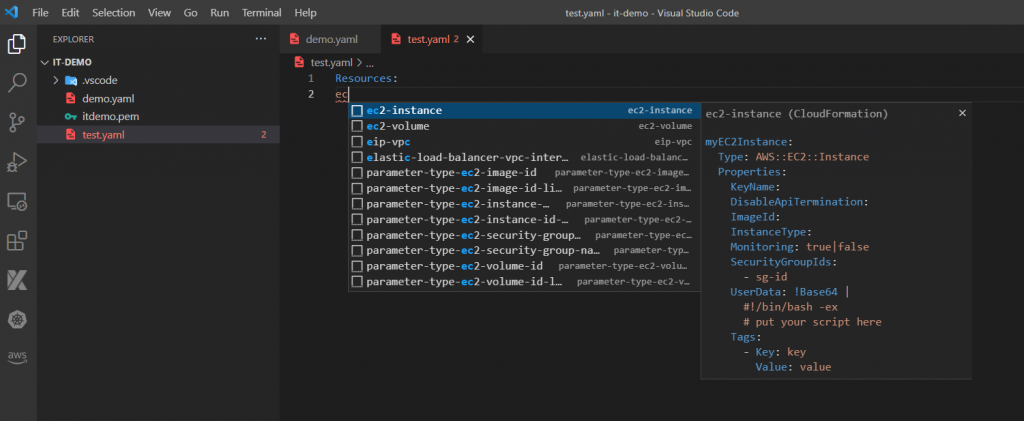Open the Kubernetes extension view
The image size is (1024, 421).
(x=17, y=320)
